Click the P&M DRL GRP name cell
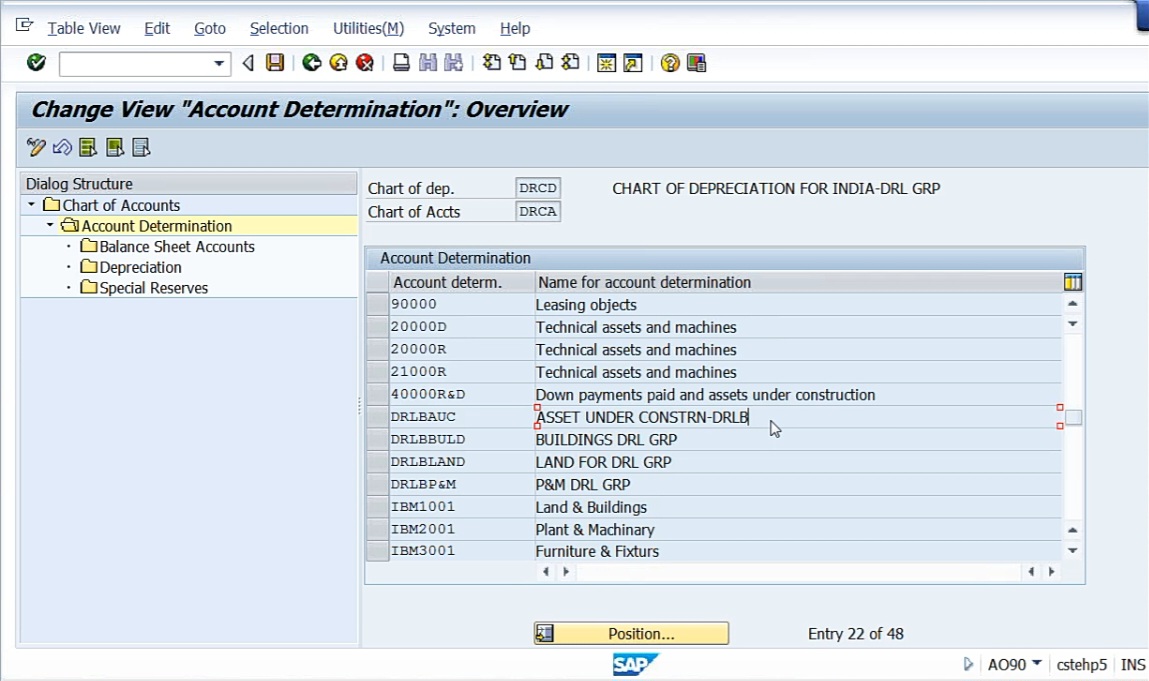Viewport: 1149px width, 681px height. [x=798, y=485]
